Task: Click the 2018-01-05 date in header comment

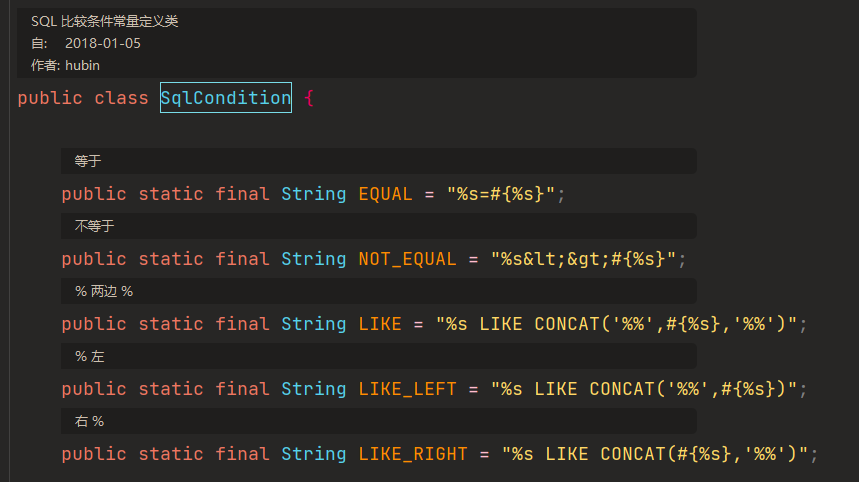Action: click(x=103, y=43)
